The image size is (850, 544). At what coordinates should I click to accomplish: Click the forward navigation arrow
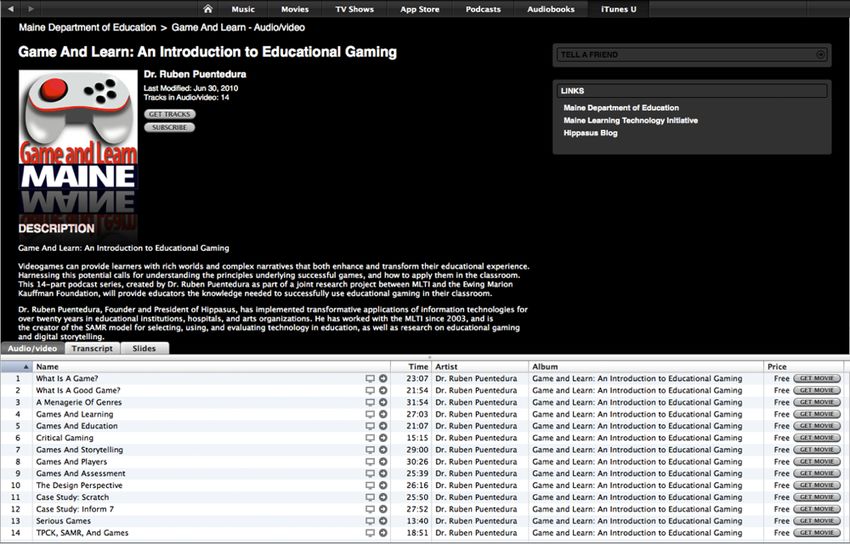click(x=31, y=9)
